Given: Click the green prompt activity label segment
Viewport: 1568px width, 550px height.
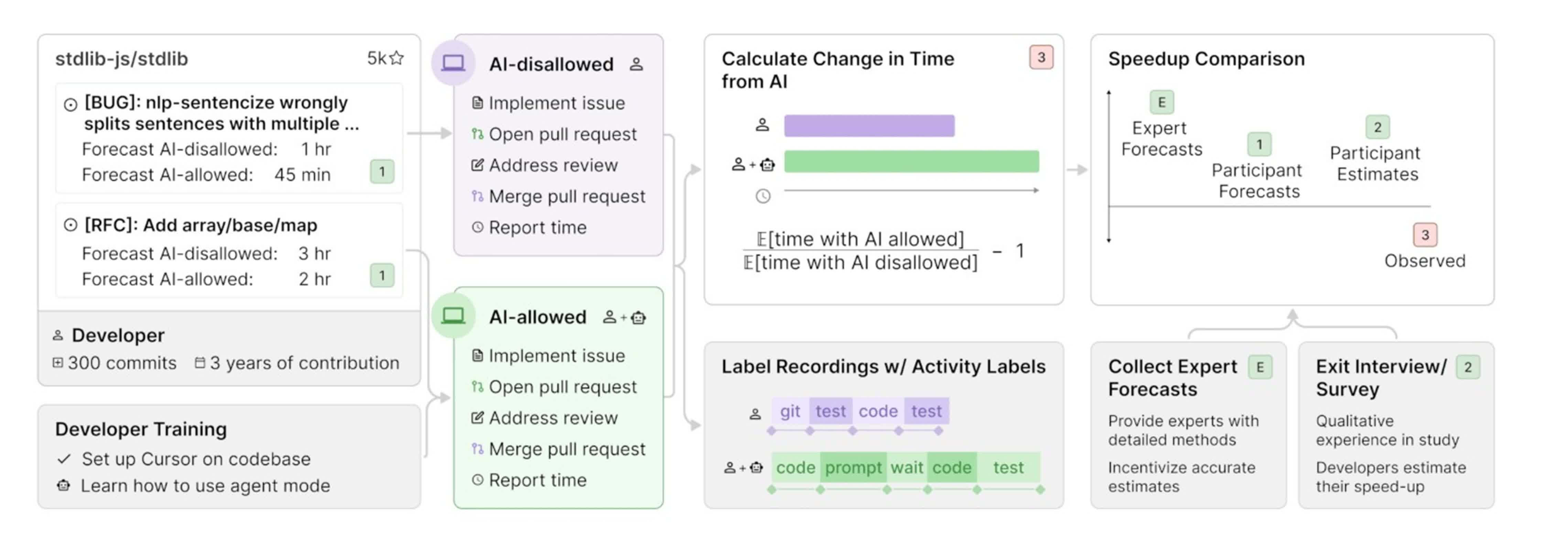Looking at the screenshot, I should tap(853, 467).
